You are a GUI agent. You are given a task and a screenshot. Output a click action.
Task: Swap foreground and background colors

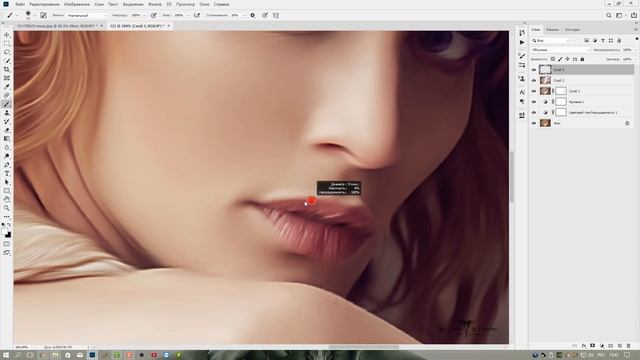pos(9,225)
